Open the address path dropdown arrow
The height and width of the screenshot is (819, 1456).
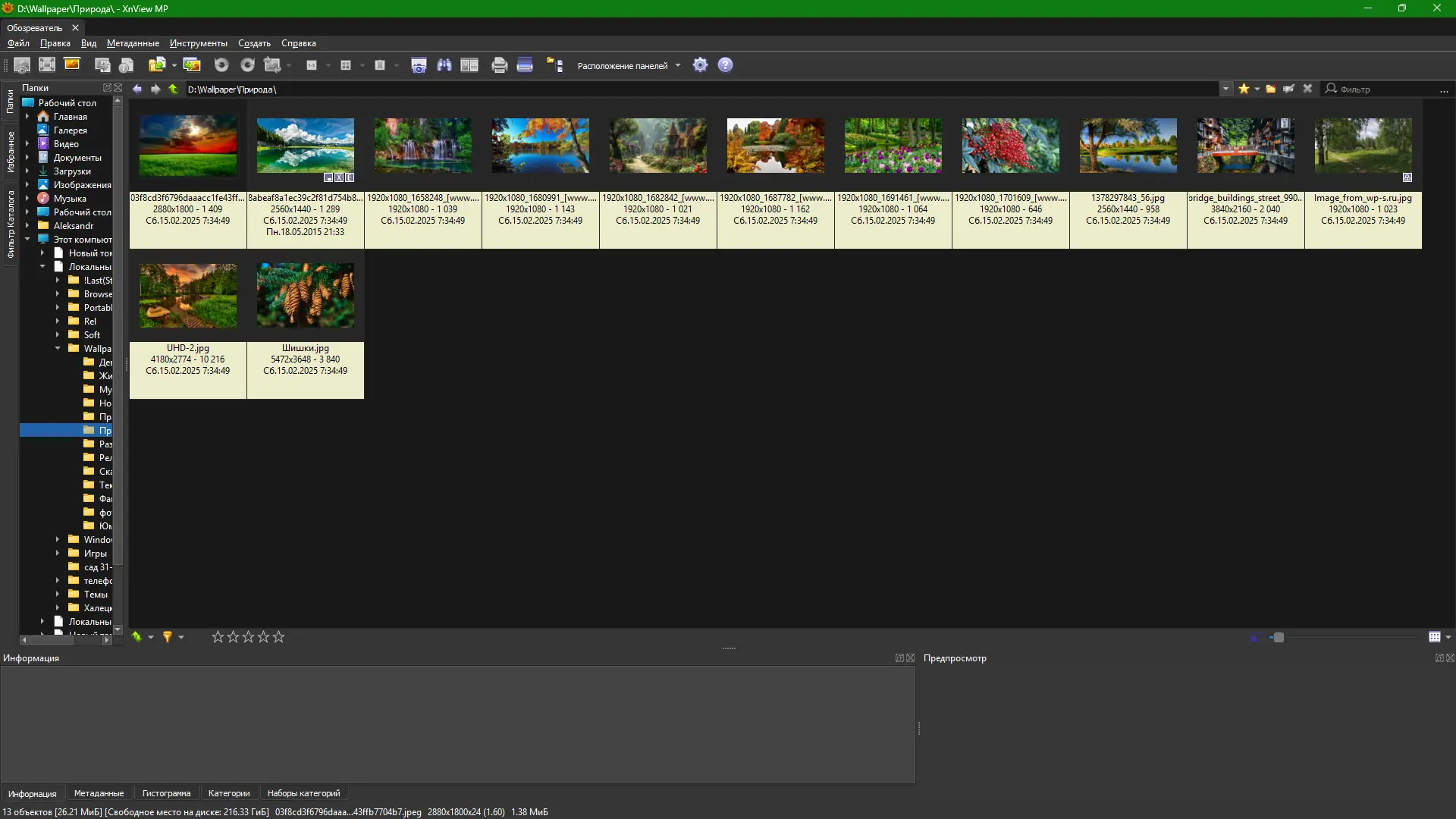coord(1225,89)
